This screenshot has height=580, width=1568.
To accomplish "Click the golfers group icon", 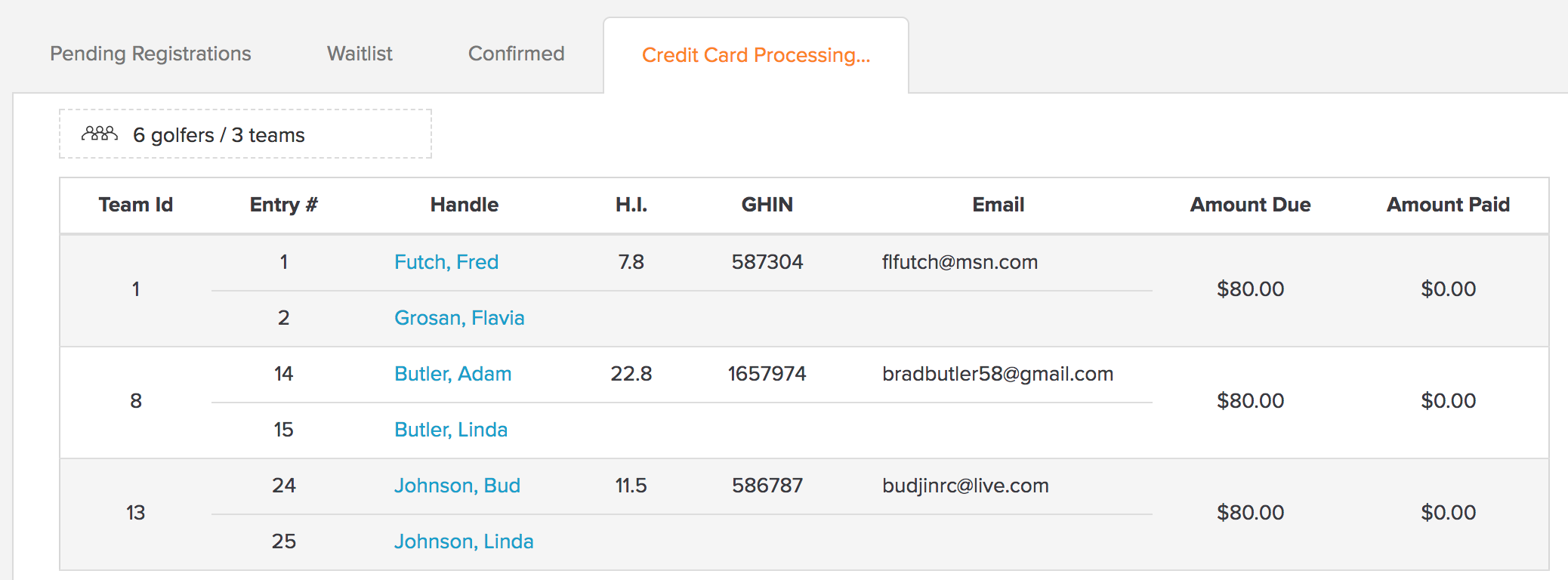I will 100,134.
